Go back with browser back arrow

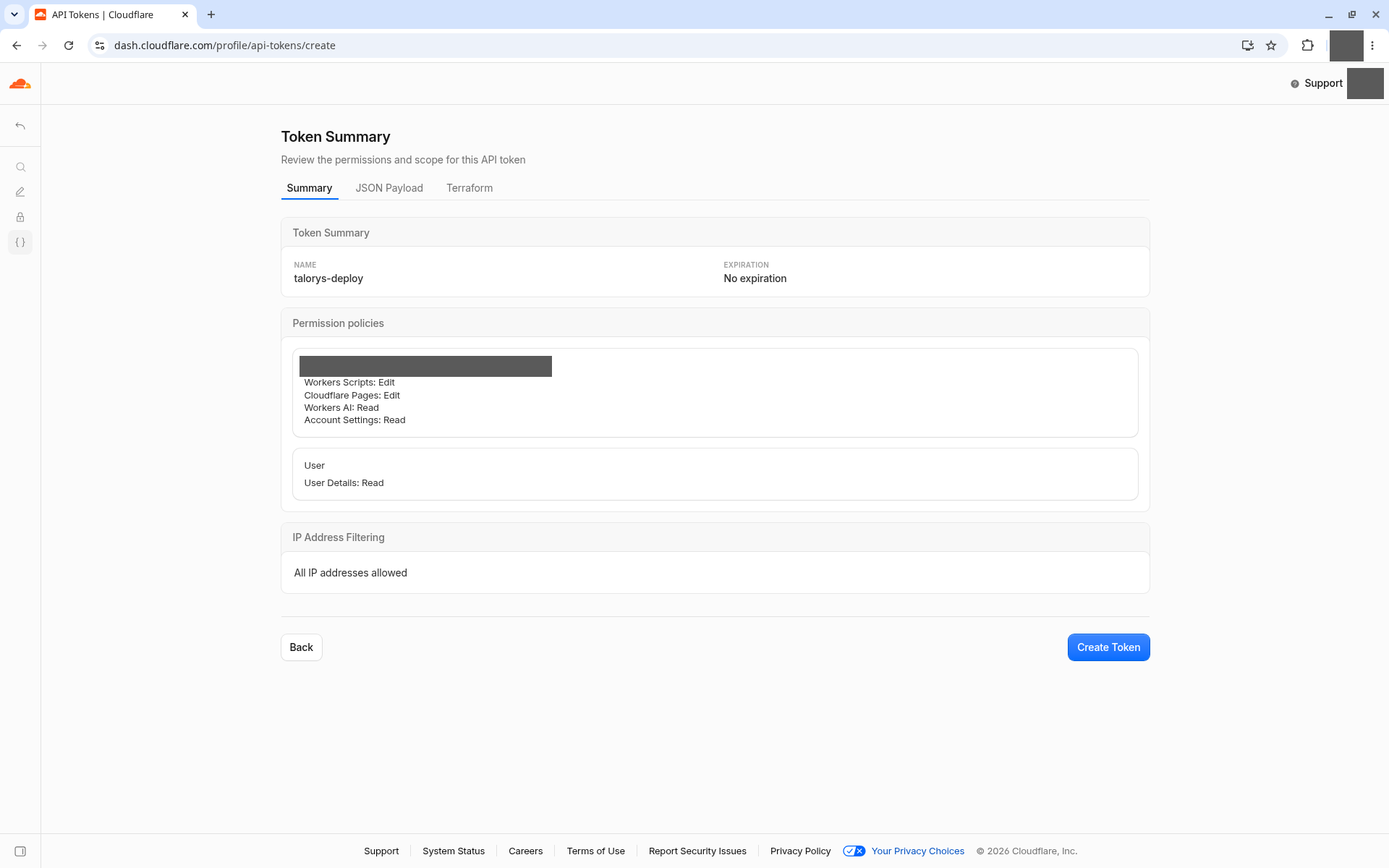[17, 46]
